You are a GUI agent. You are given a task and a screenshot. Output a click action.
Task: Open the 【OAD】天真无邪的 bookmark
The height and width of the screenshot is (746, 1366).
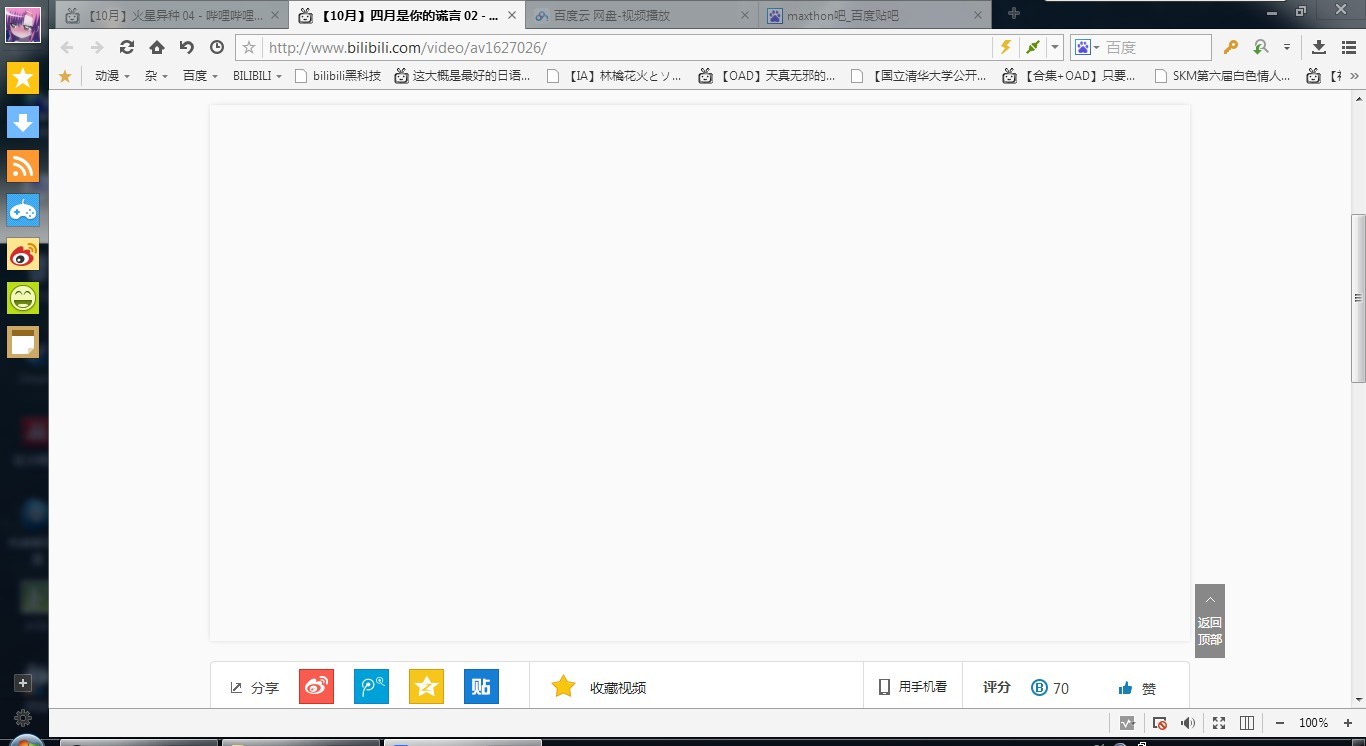pyautogui.click(x=766, y=76)
